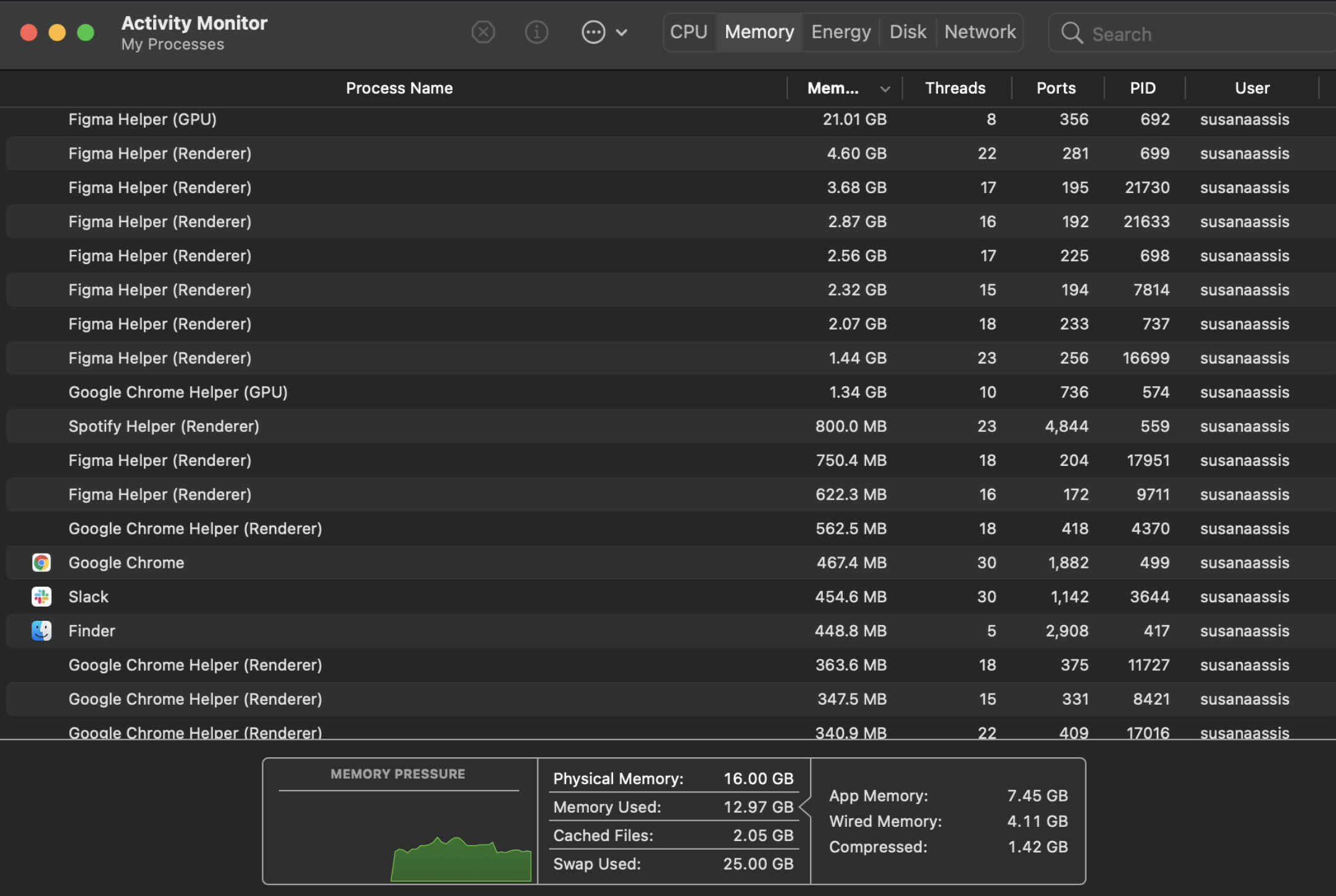This screenshot has height=896, width=1336.
Task: Click the Cached Files 2.05 GB value
Action: coord(763,836)
